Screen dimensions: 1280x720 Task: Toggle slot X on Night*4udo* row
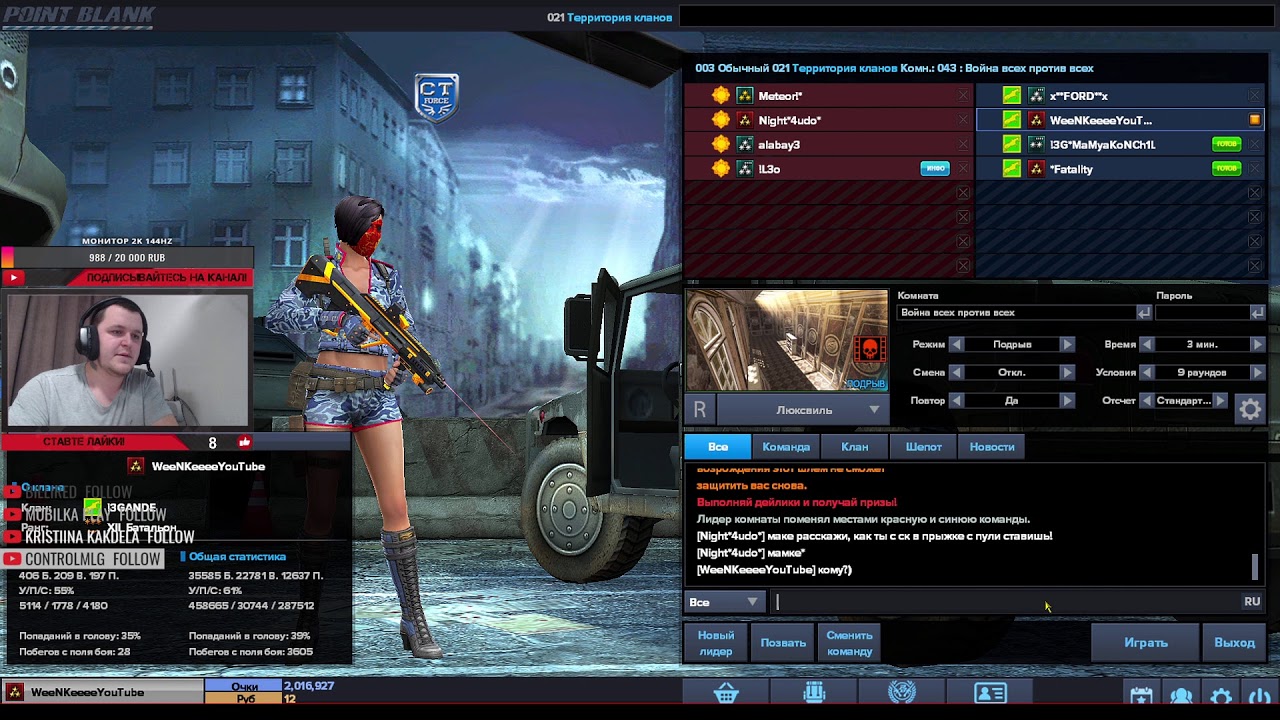click(963, 120)
